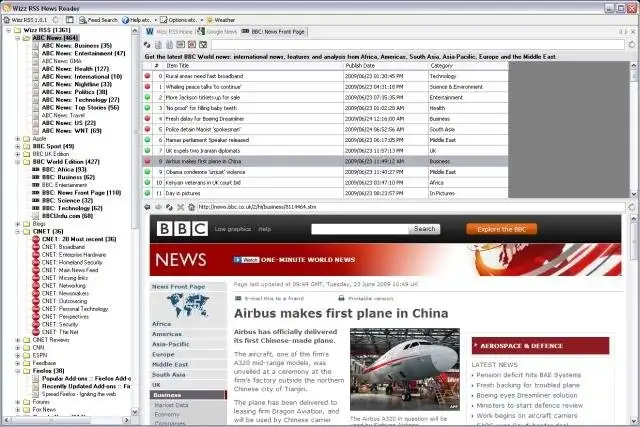The width and height of the screenshot is (640, 427).
Task: Open the Help etc. menu
Action: pos(136,20)
